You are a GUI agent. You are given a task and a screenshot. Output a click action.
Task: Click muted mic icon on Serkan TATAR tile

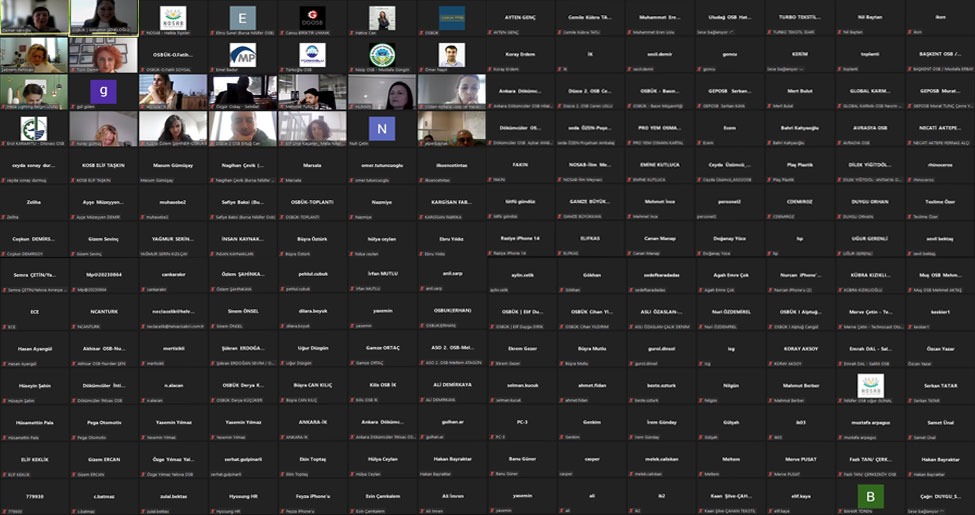coord(911,400)
